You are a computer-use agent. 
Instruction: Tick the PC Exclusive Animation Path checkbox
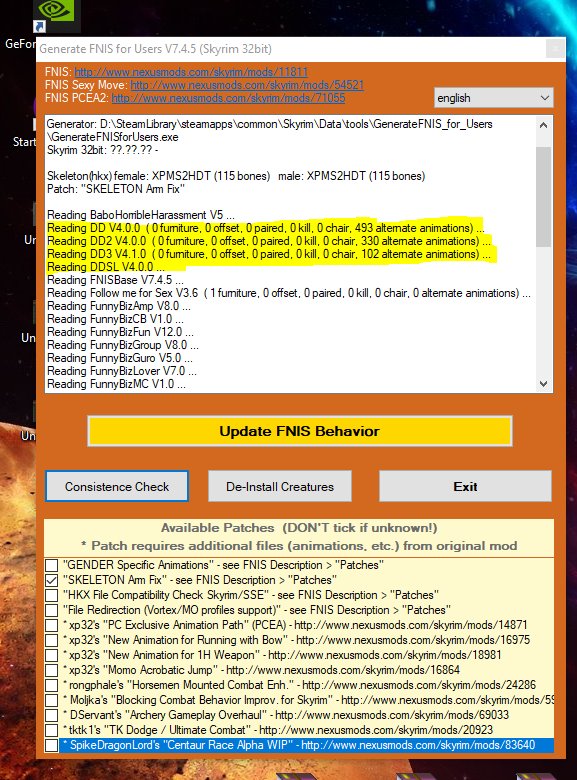point(52,625)
